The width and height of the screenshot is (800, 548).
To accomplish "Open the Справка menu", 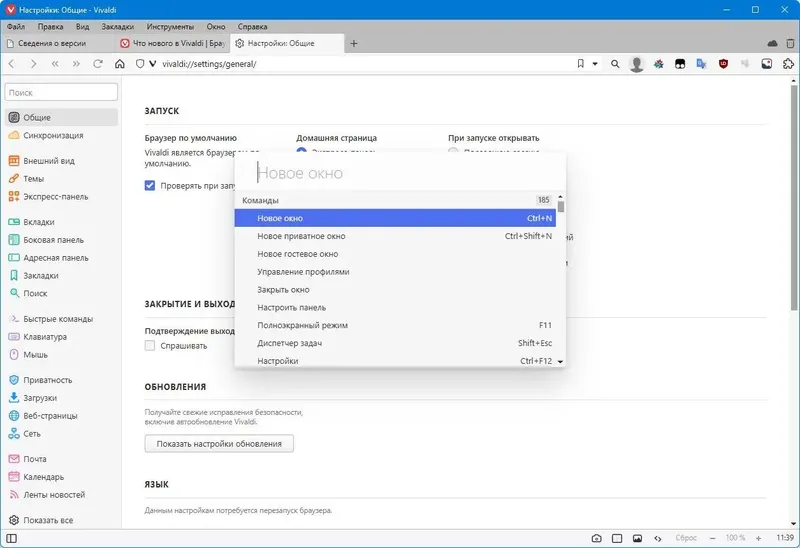I will pyautogui.click(x=252, y=27).
